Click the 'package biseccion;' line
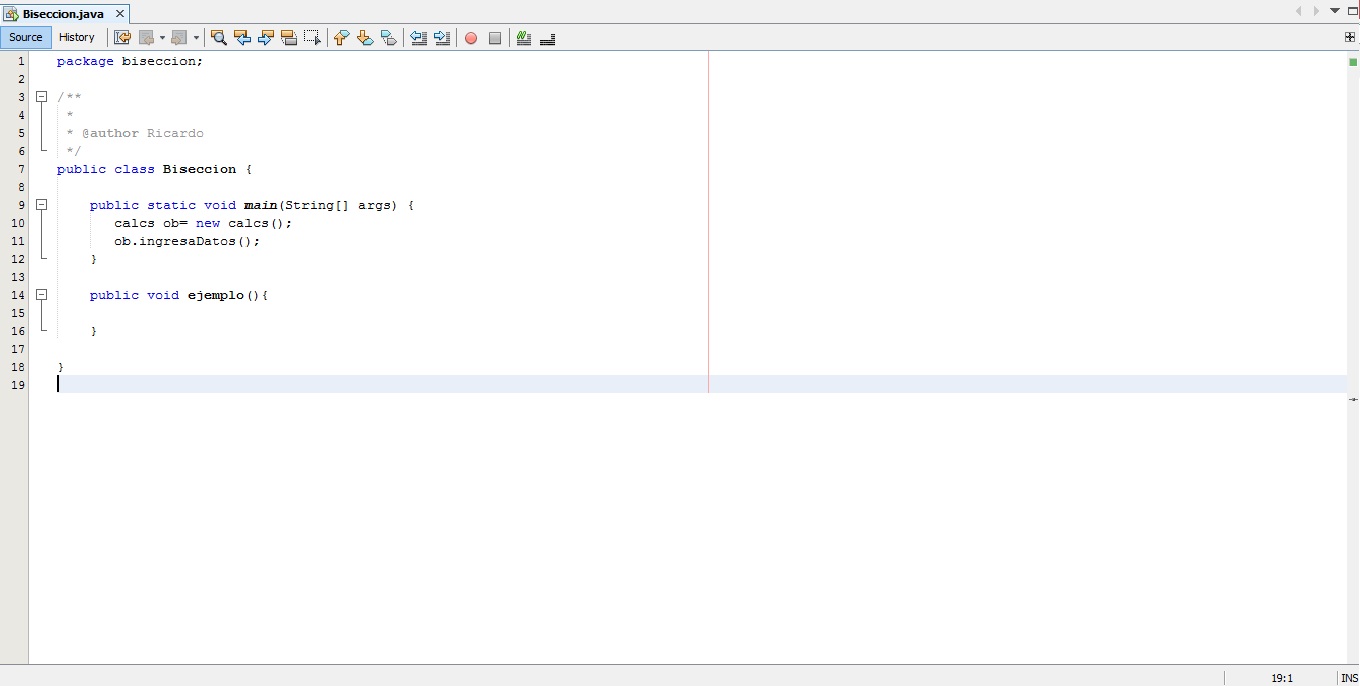 pyautogui.click(x=130, y=61)
